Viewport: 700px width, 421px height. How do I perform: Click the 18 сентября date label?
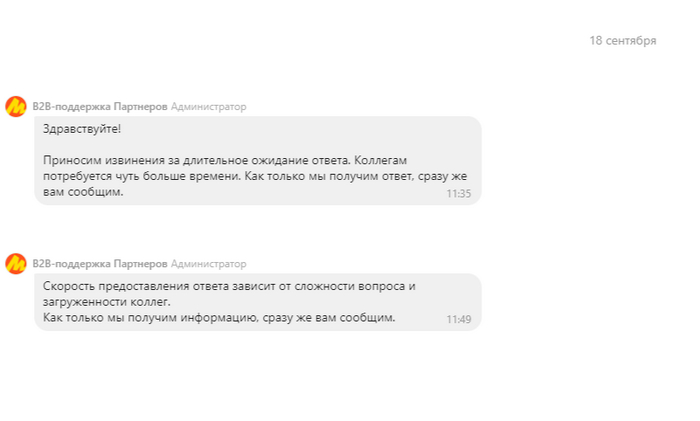[x=623, y=41]
